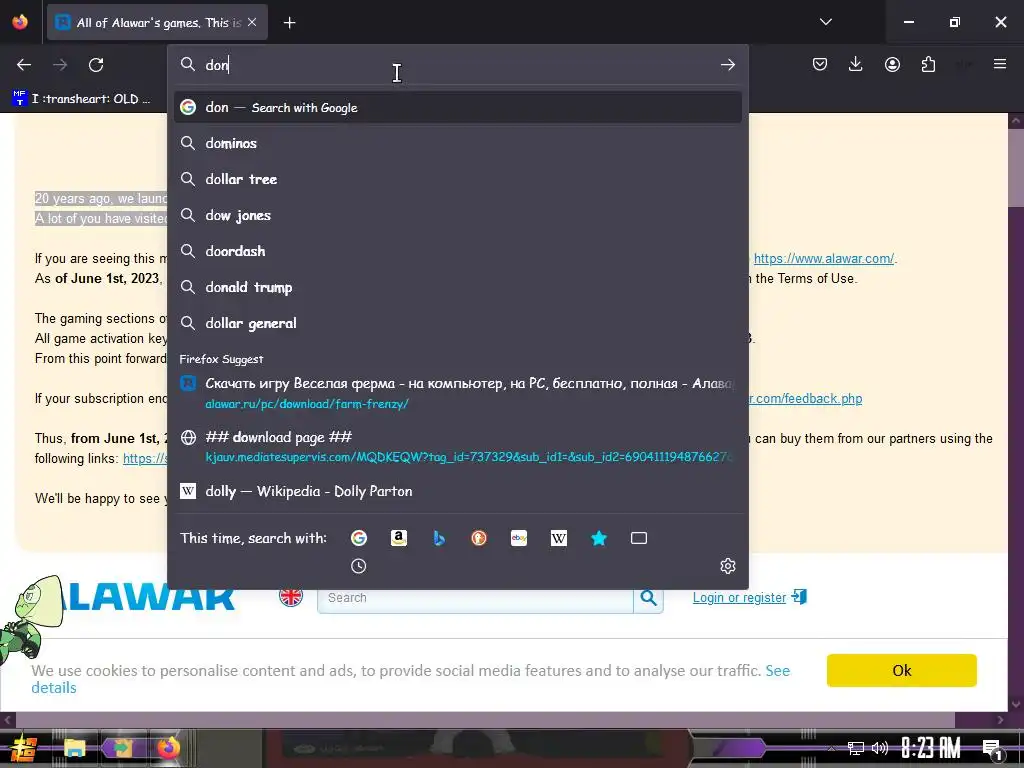This screenshot has height=768, width=1024.
Task: Search open tabs with tab icon
Action: (x=639, y=537)
